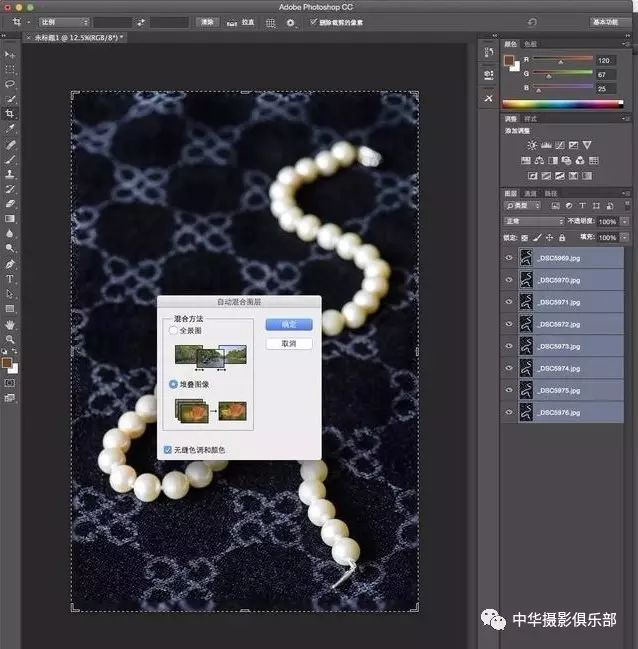This screenshot has width=638, height=649.
Task: Select the Eraser tool
Action: pos(10,203)
